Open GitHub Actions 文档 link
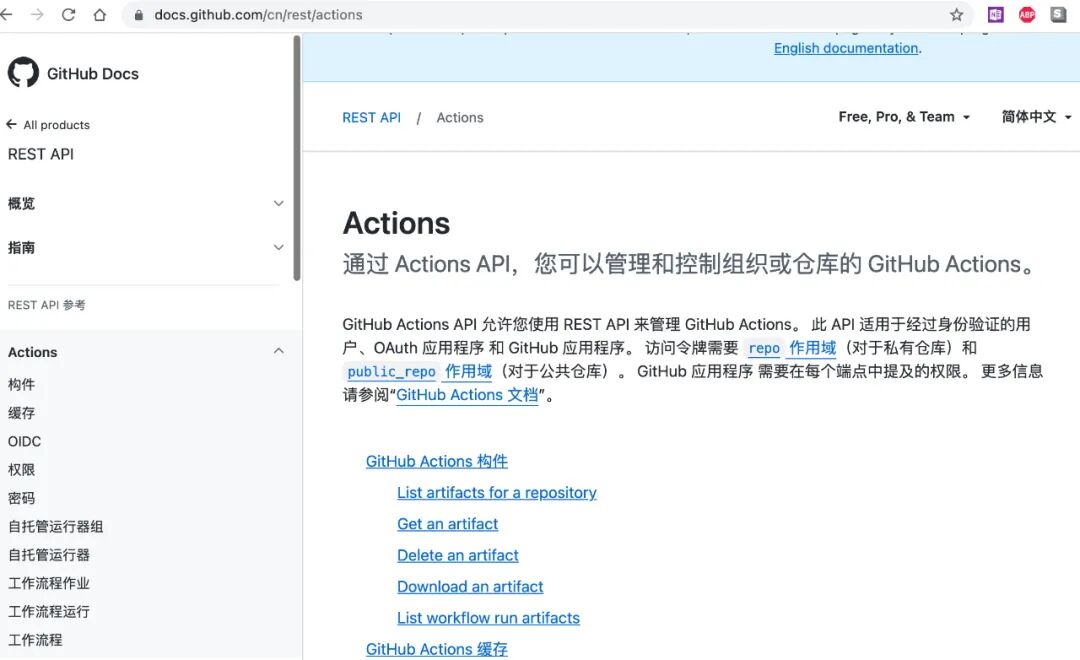 467,395
